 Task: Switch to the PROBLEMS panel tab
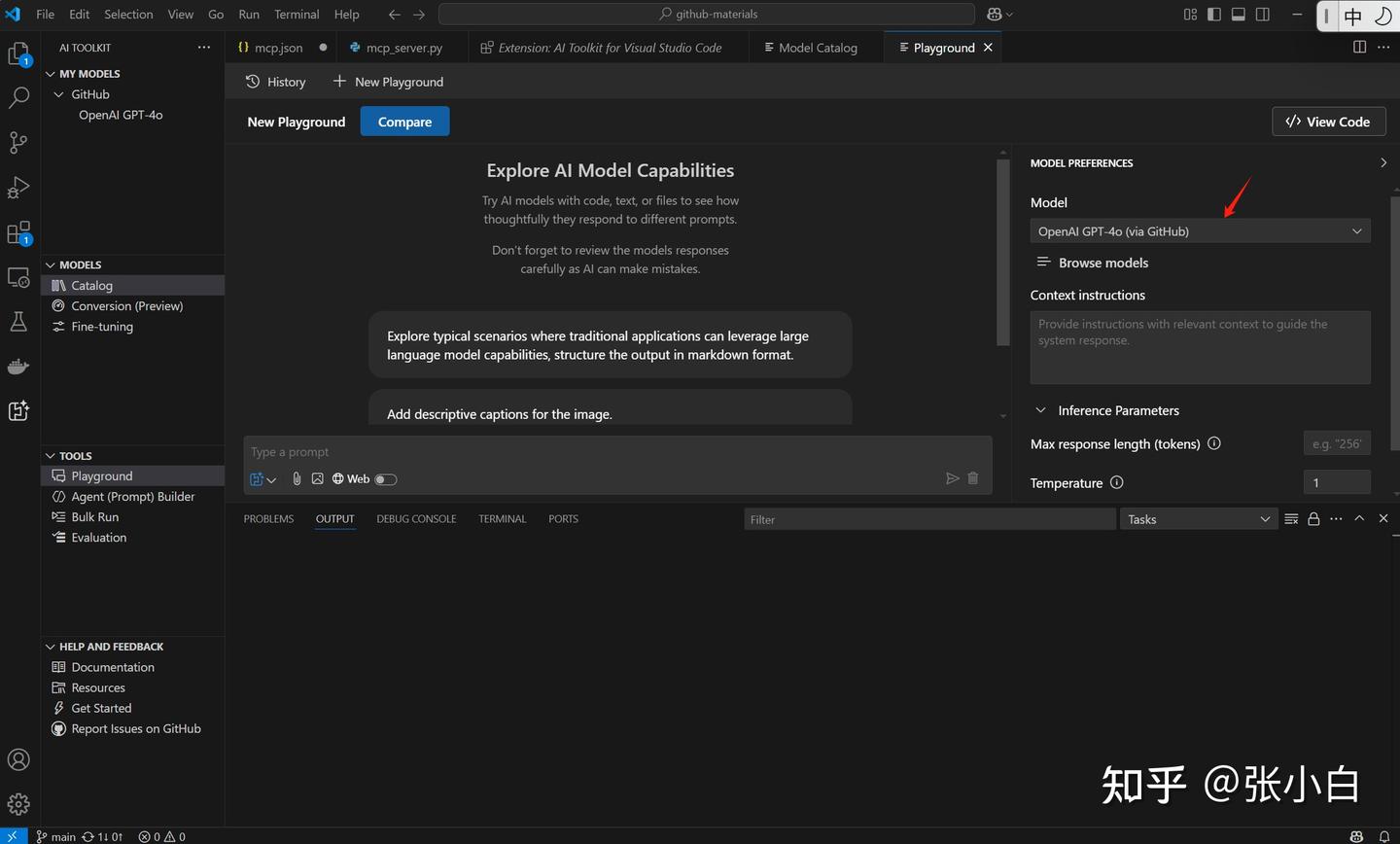pyautogui.click(x=268, y=519)
